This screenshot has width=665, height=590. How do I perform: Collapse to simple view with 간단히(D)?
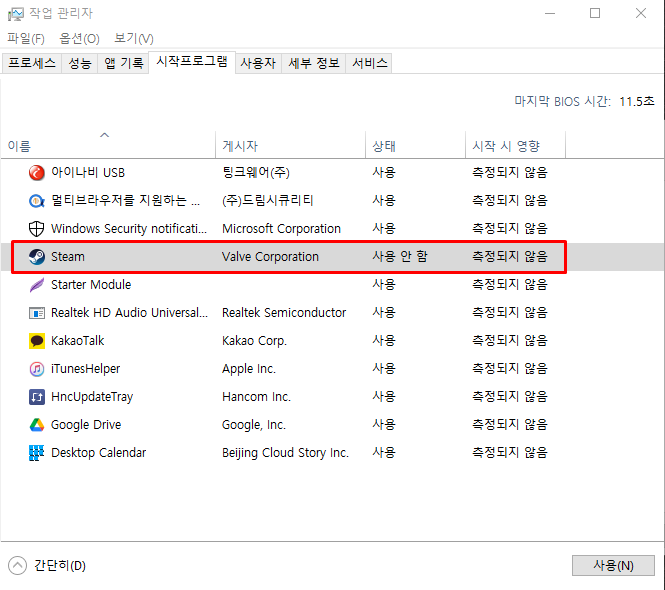click(x=47, y=565)
